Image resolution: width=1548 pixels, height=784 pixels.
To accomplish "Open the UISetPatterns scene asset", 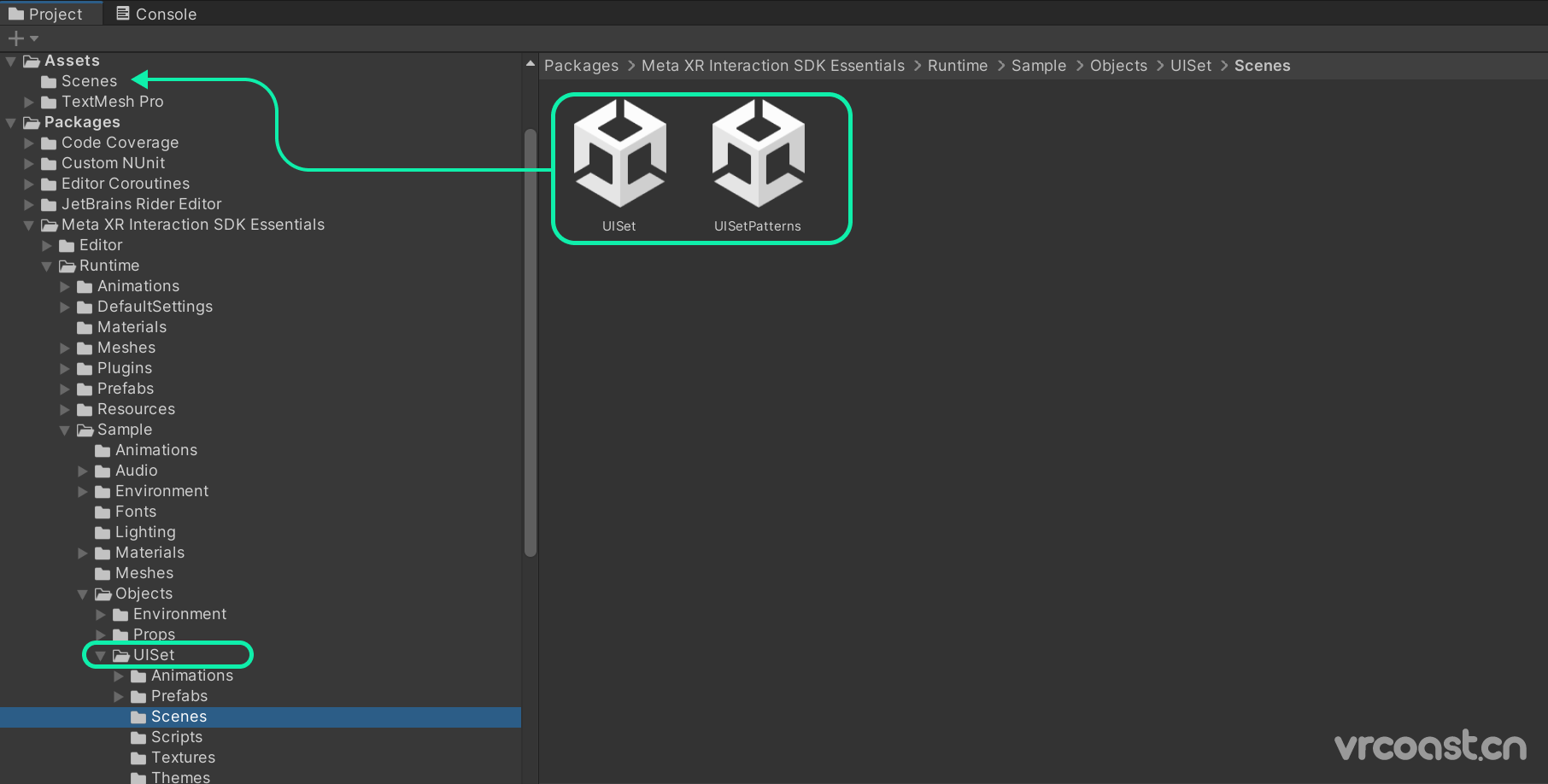I will (x=758, y=166).
